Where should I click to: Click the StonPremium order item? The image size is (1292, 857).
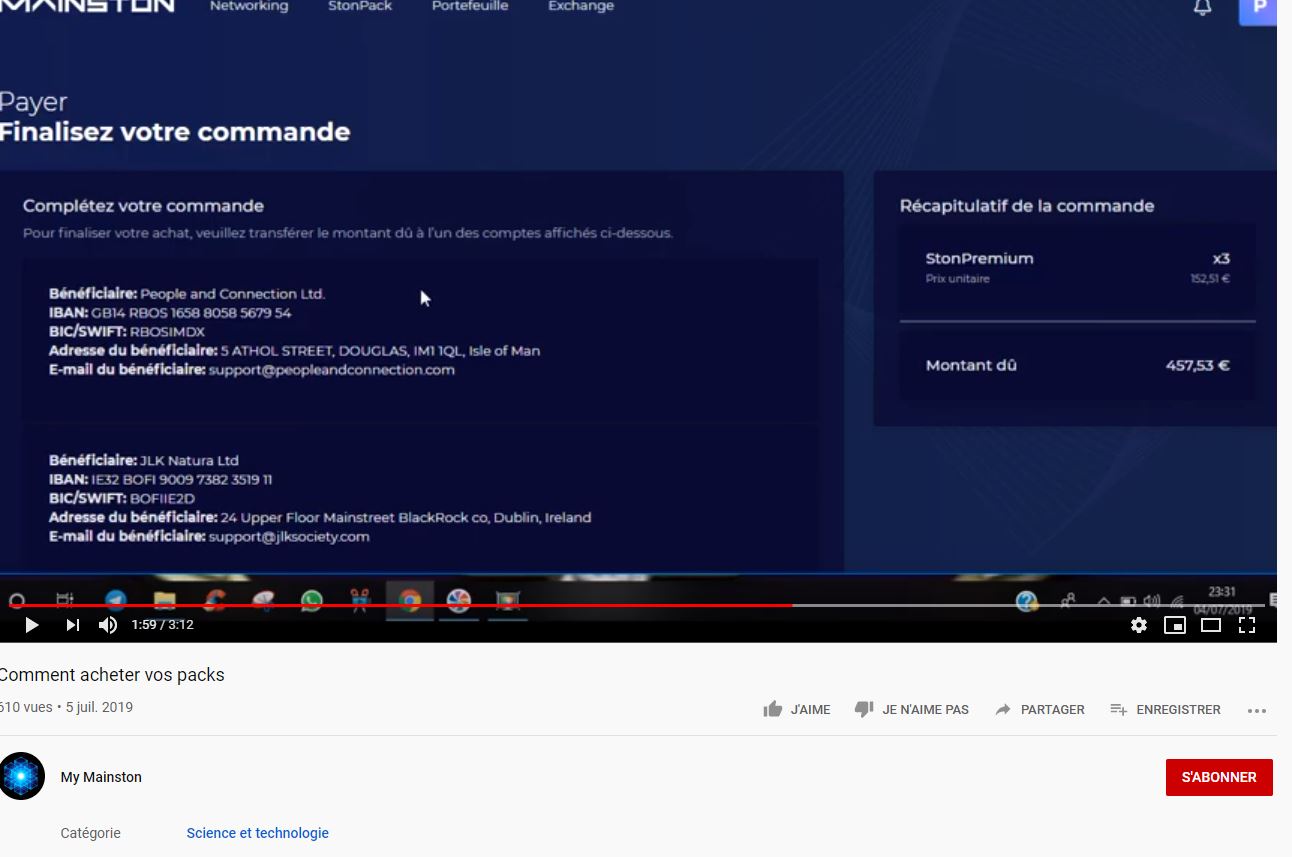point(1077,267)
